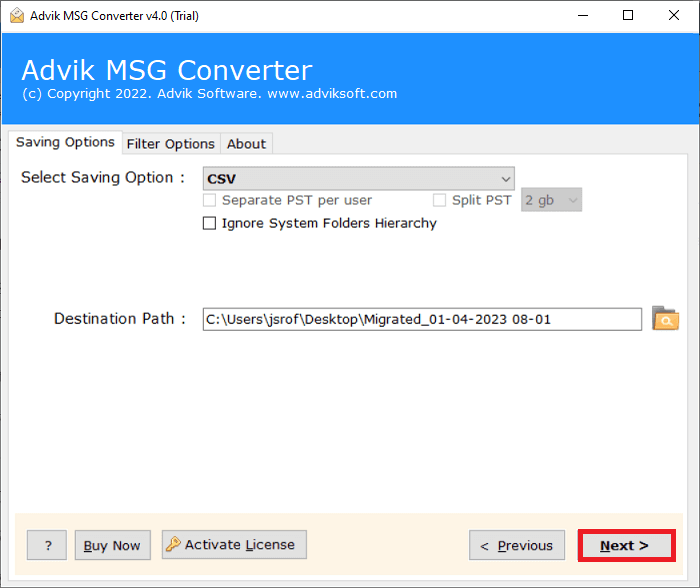The width and height of the screenshot is (700, 588).
Task: Click the Next button
Action: 626,545
